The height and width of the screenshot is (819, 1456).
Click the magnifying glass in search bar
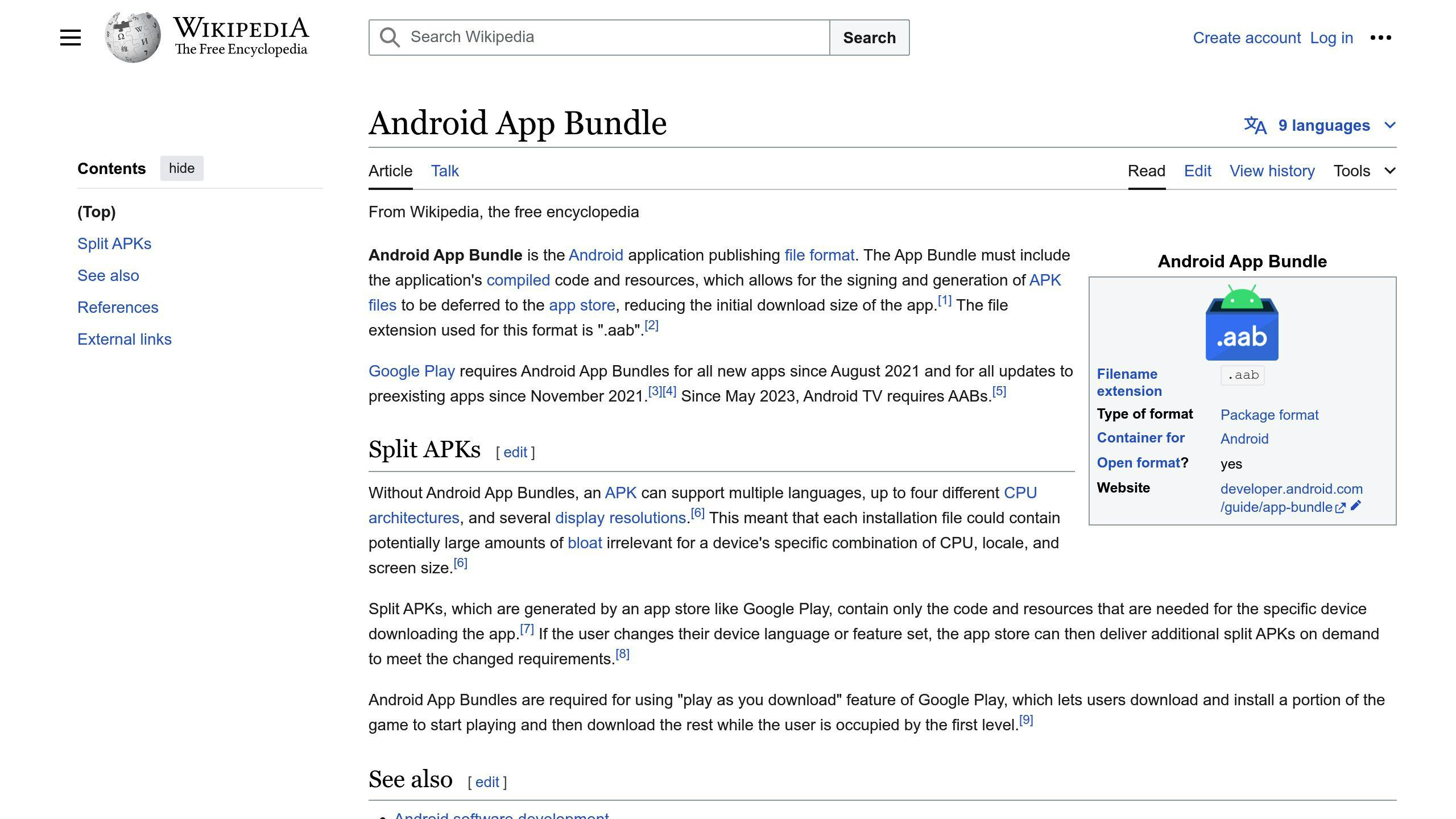(x=390, y=37)
